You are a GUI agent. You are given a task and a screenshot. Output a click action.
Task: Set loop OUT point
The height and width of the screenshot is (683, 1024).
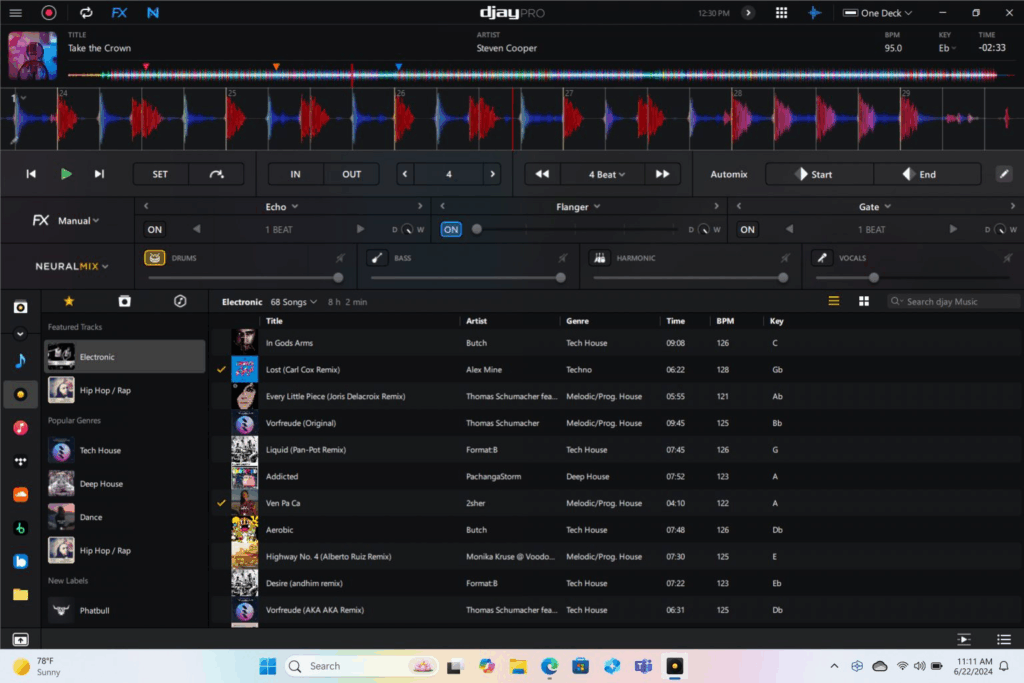tap(351, 174)
